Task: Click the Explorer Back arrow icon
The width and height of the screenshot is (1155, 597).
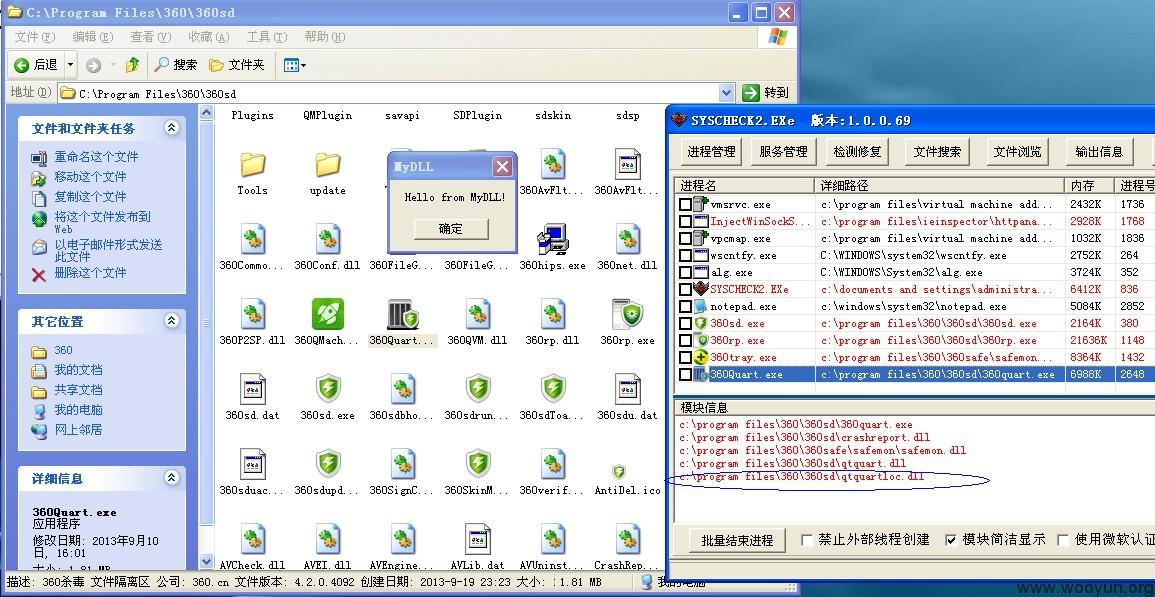Action: point(22,65)
